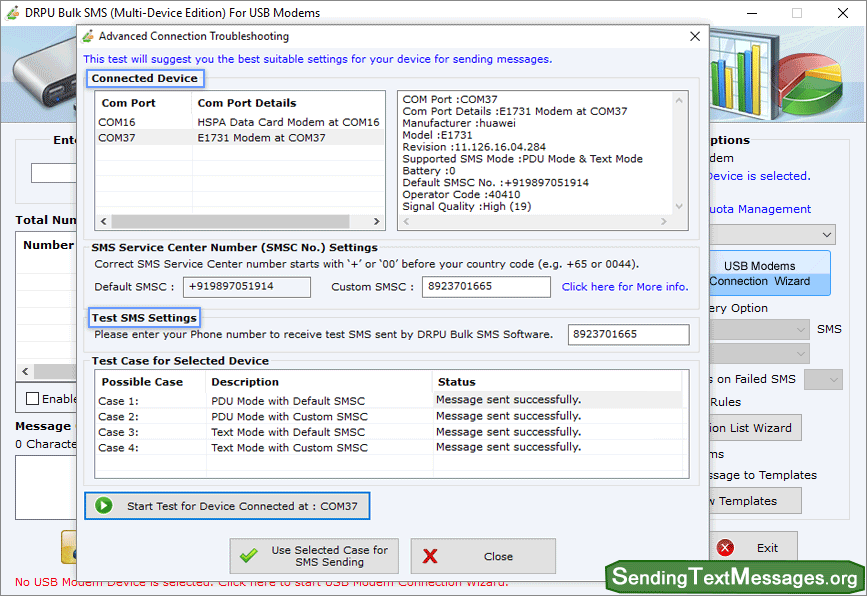Viewport: 867px width, 596px height.
Task: Minimize the DRPU Bulk SMS main window
Action: (x=751, y=13)
